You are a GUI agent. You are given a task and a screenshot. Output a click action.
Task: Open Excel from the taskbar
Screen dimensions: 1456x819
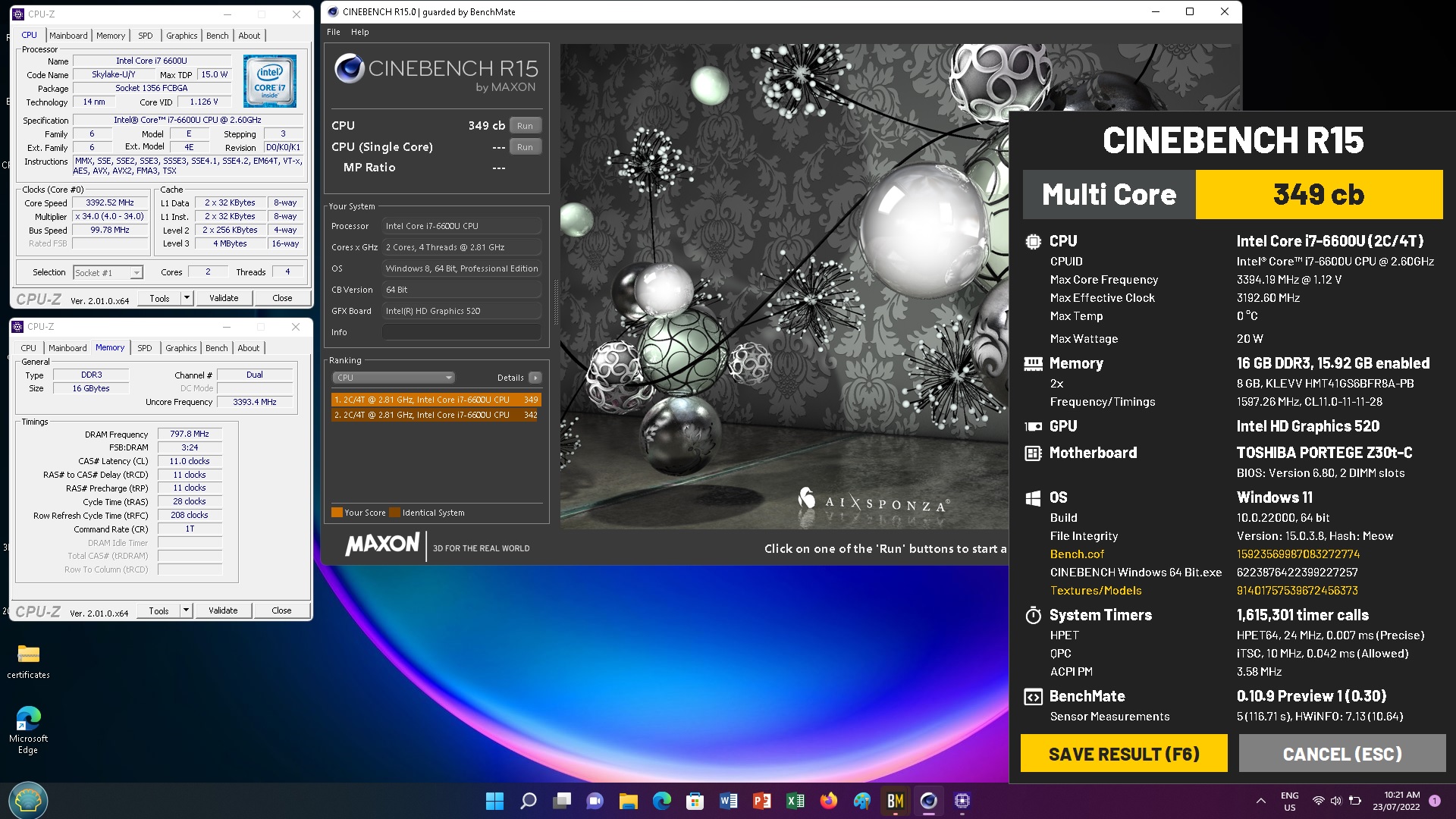pos(795,801)
